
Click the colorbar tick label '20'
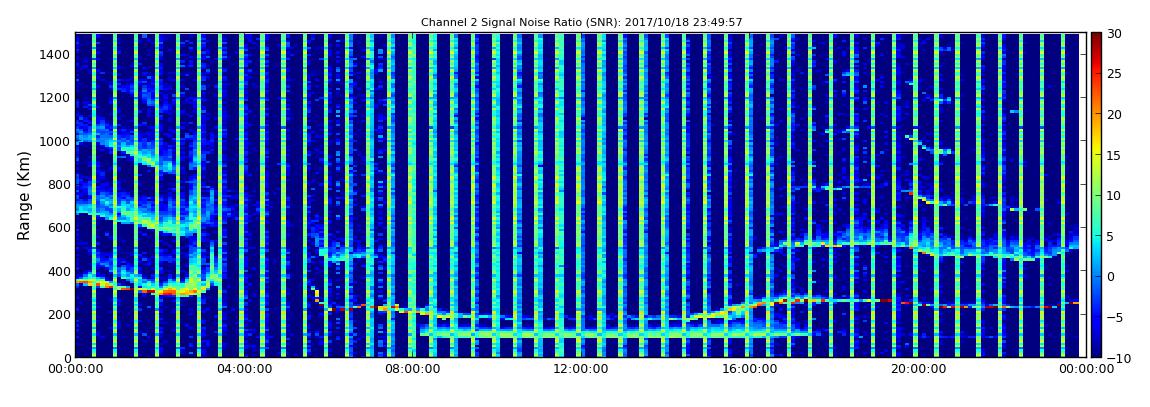pos(1115,114)
